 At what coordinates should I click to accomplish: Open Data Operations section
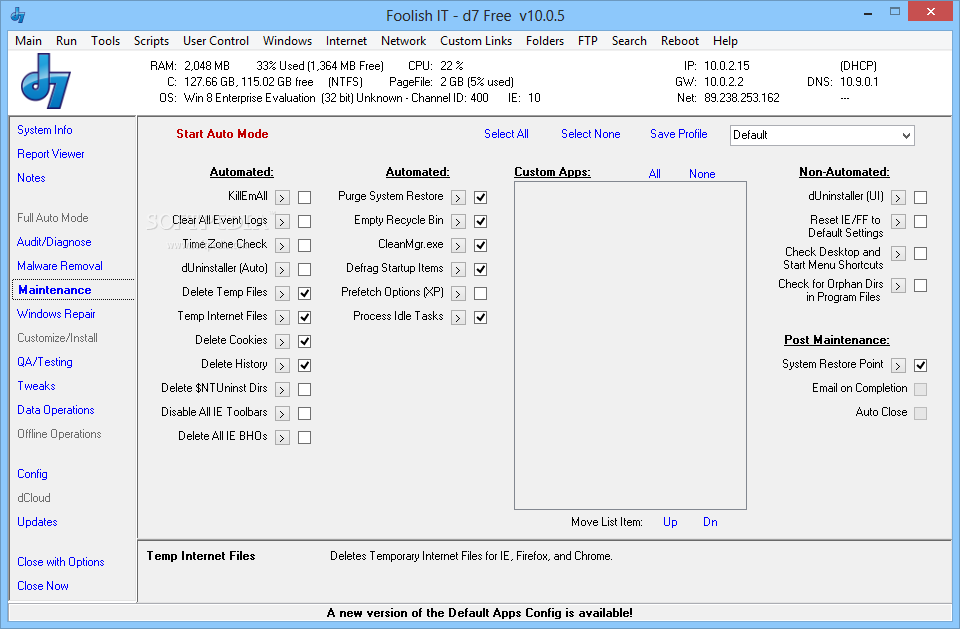pyautogui.click(x=56, y=410)
